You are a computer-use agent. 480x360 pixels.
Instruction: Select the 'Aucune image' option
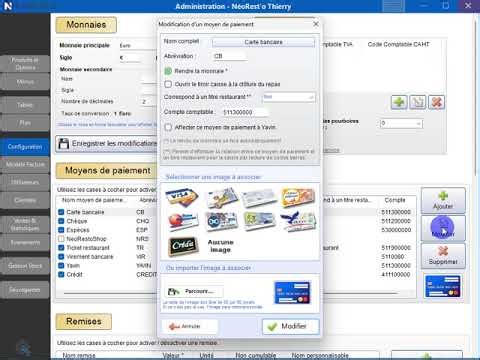tap(220, 246)
